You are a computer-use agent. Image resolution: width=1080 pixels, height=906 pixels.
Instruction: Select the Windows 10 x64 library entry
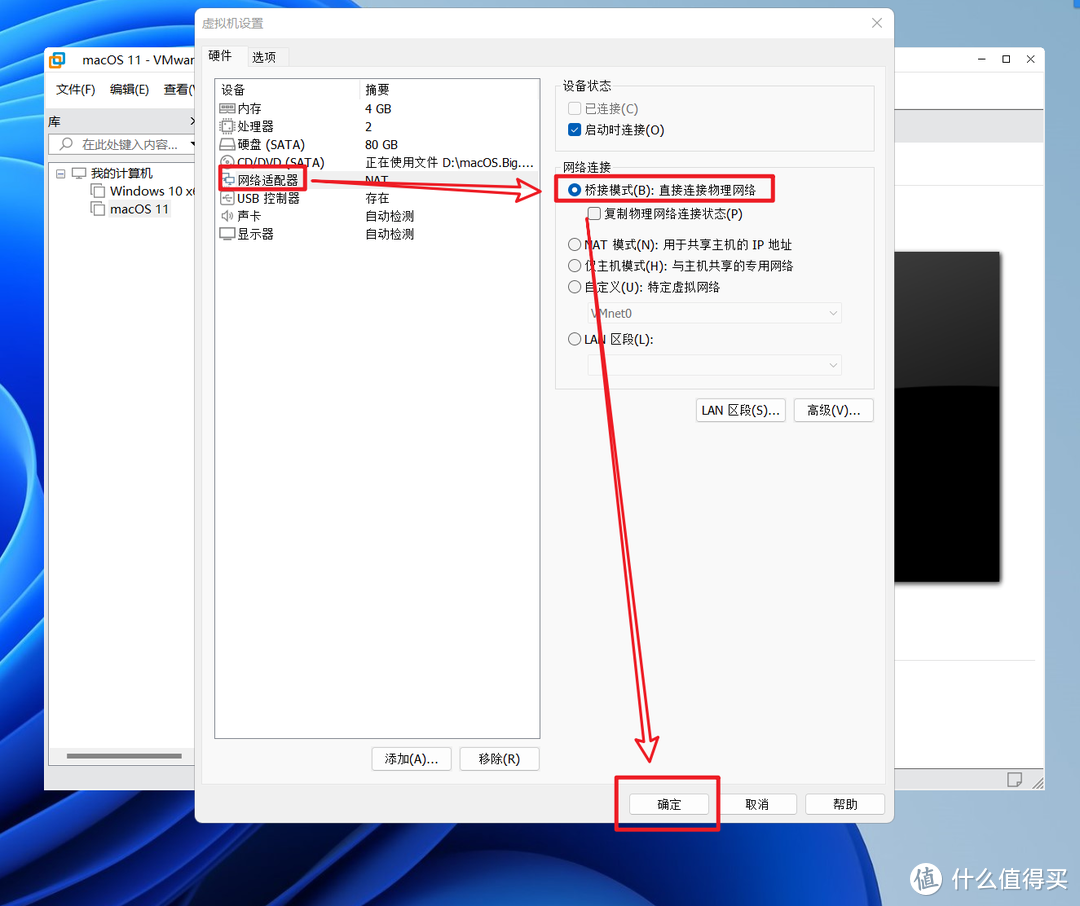[152, 191]
